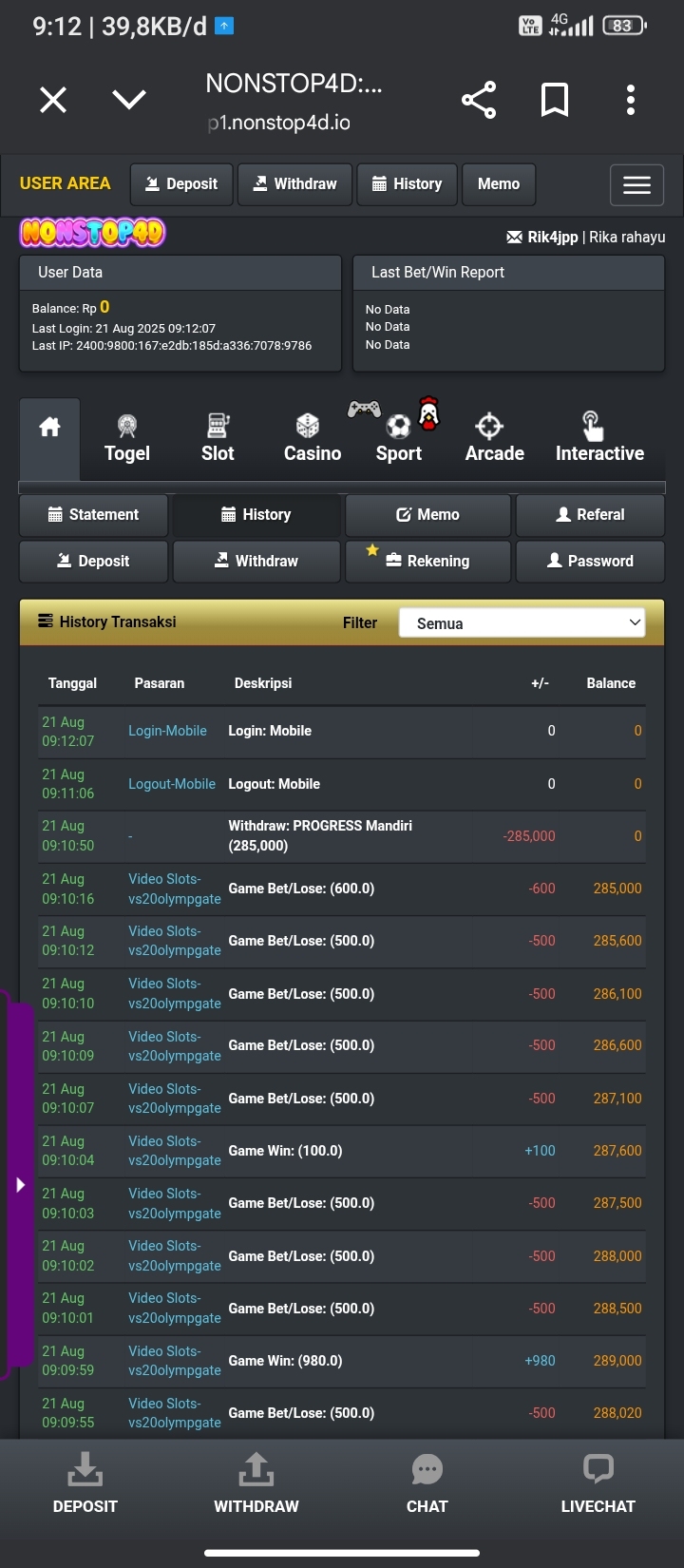Open the Semua filter dropdown
The image size is (684, 1568).
coord(522,623)
